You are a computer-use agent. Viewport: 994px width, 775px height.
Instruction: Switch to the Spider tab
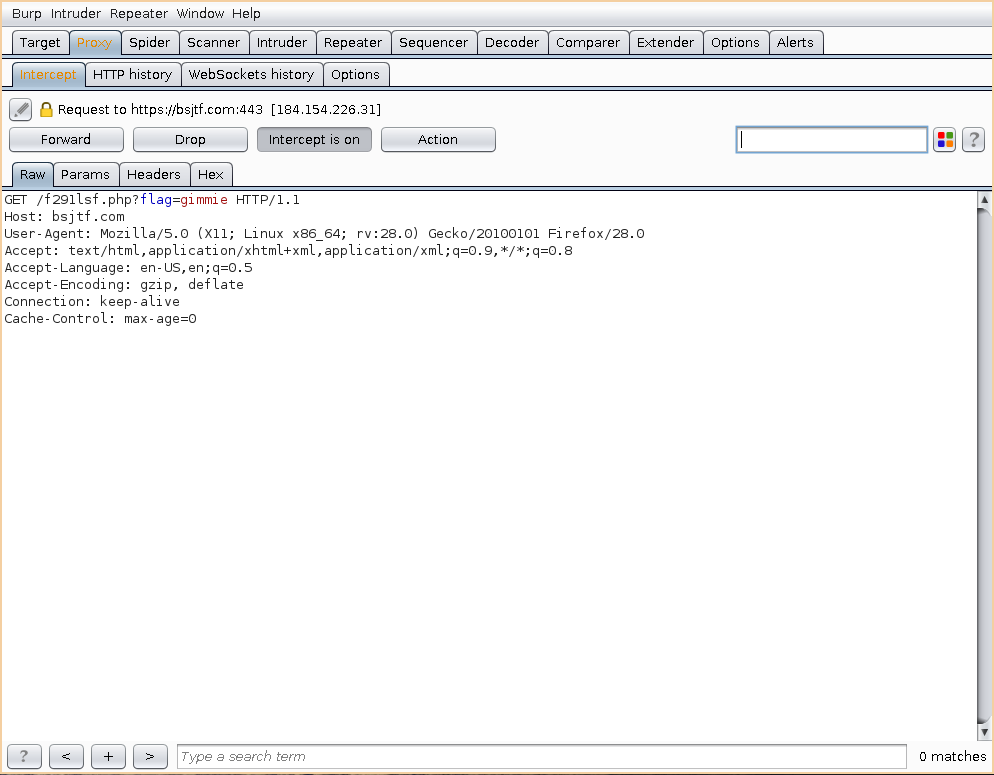pos(150,42)
